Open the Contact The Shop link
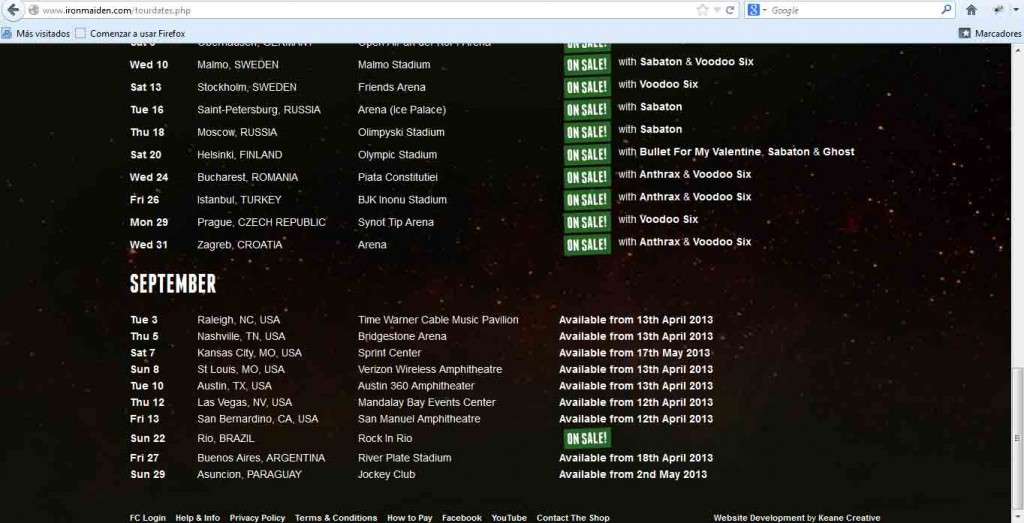 pyautogui.click(x=573, y=518)
